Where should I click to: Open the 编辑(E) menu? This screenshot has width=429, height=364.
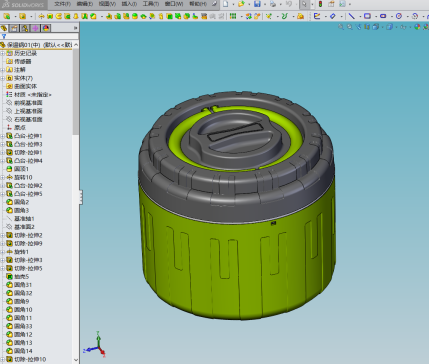tap(85, 4)
